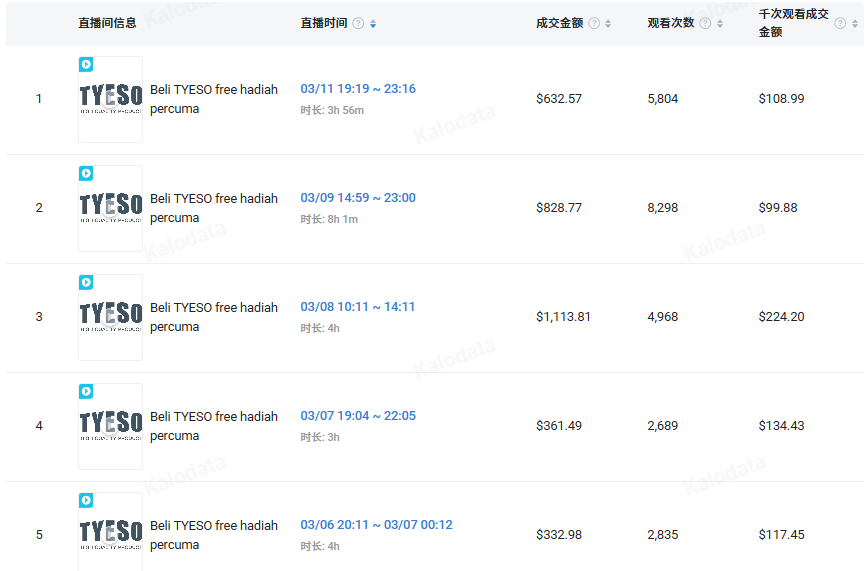Click play icon on row 2 livestream
868x571 pixels.
86,174
